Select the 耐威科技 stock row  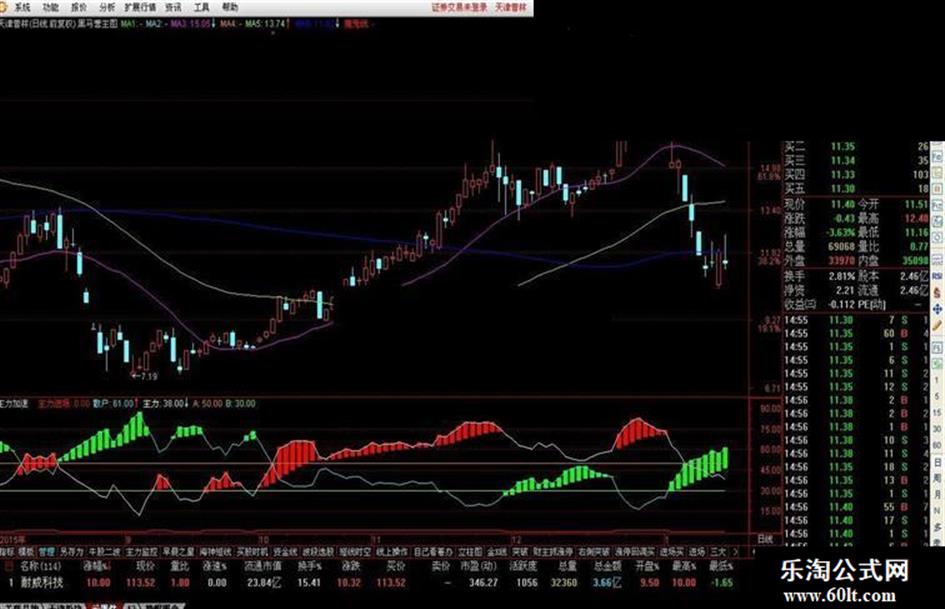[x=368, y=583]
